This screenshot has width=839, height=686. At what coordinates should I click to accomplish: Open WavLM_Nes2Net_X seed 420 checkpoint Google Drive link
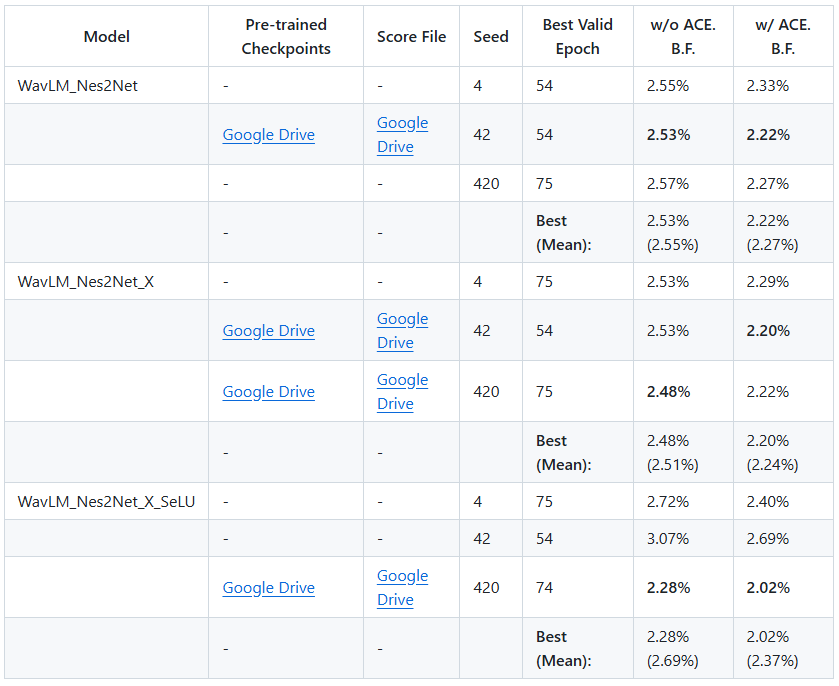click(x=268, y=392)
